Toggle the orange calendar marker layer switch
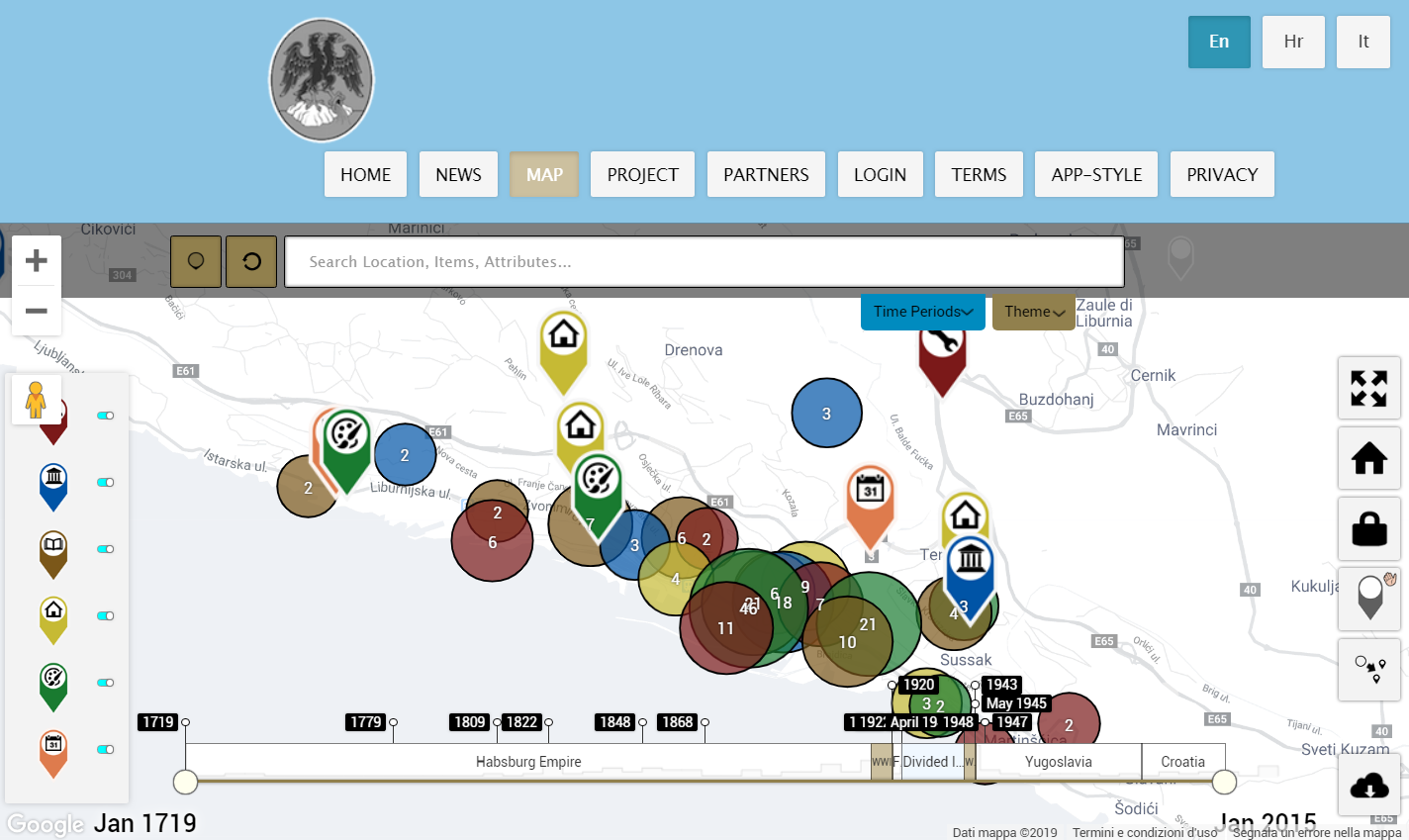Image resolution: width=1409 pixels, height=840 pixels. coord(105,750)
